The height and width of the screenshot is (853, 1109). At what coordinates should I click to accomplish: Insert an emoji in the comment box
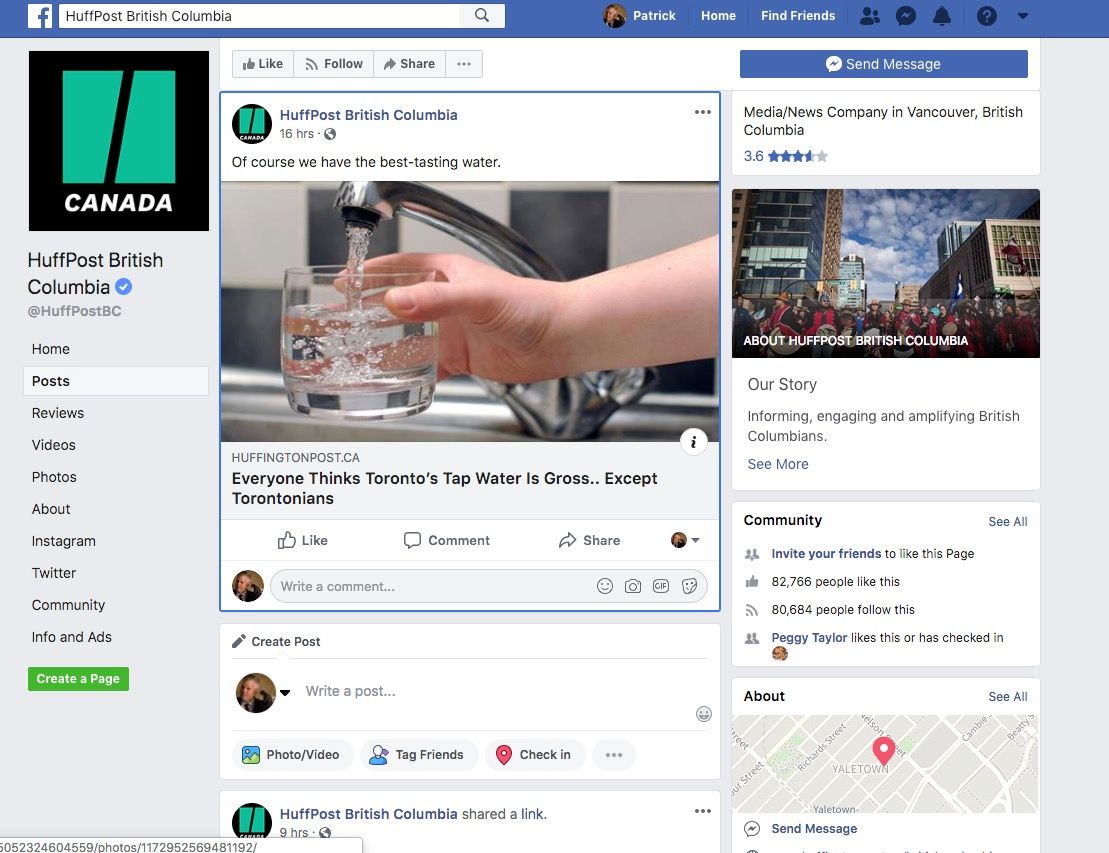point(605,586)
